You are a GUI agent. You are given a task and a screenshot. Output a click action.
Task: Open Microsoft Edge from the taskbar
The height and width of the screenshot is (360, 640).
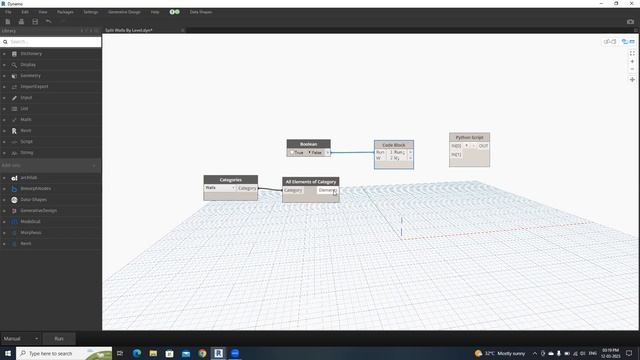(x=137, y=353)
